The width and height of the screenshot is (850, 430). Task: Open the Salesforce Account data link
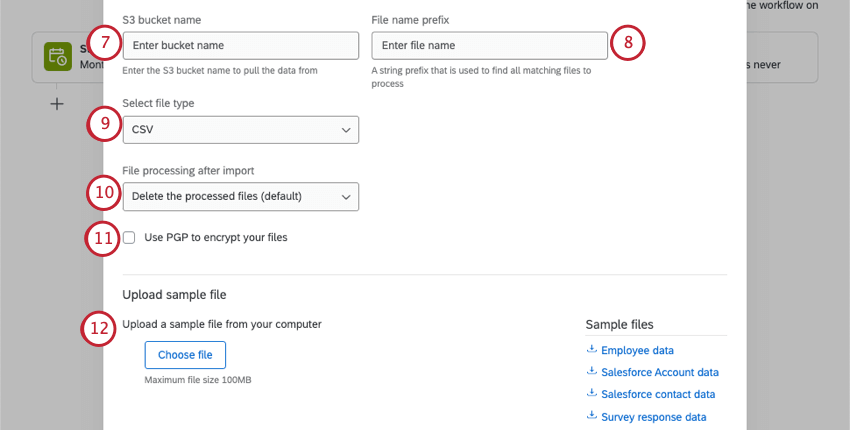(x=660, y=373)
